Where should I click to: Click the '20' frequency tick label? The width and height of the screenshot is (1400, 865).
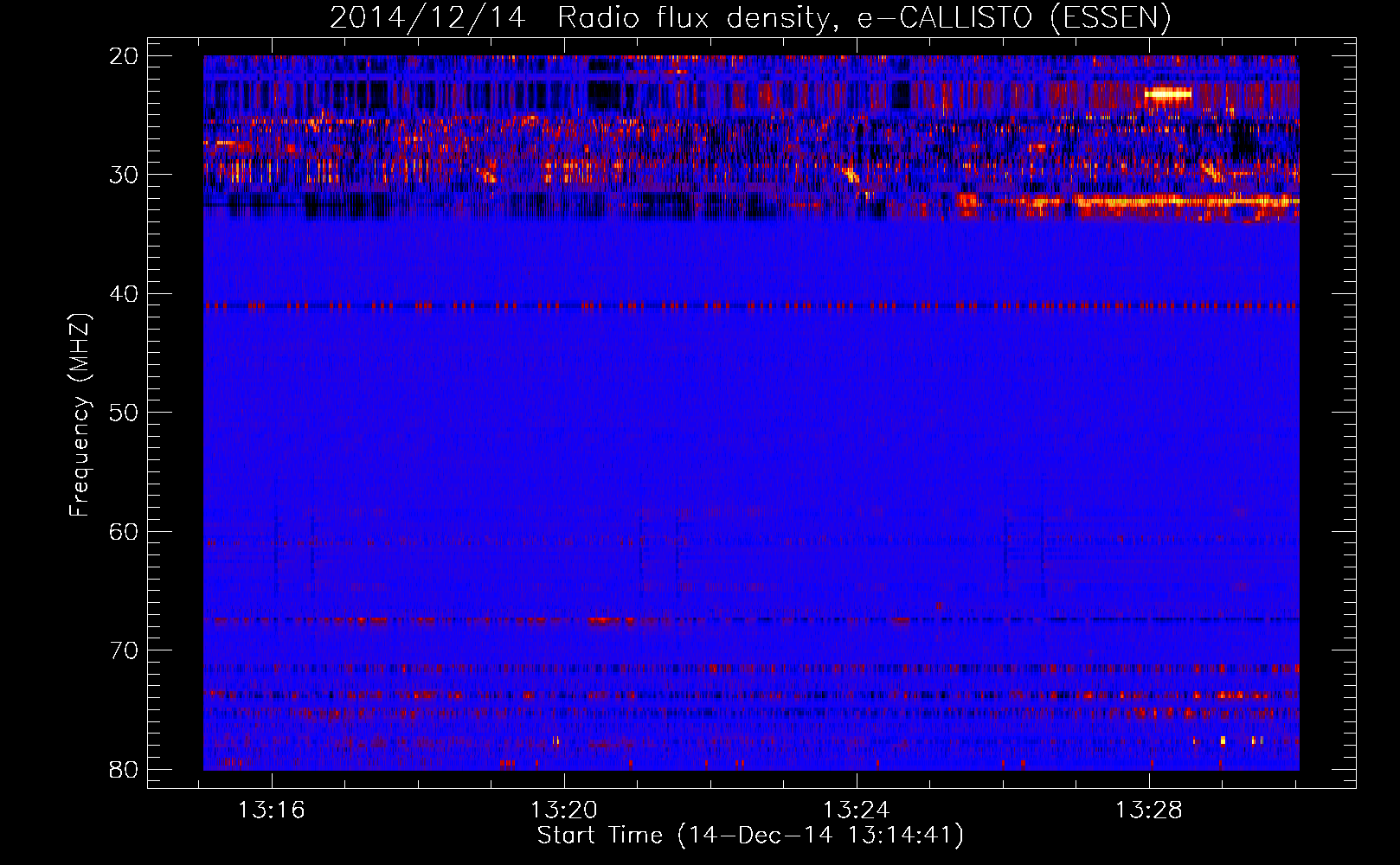124,56
